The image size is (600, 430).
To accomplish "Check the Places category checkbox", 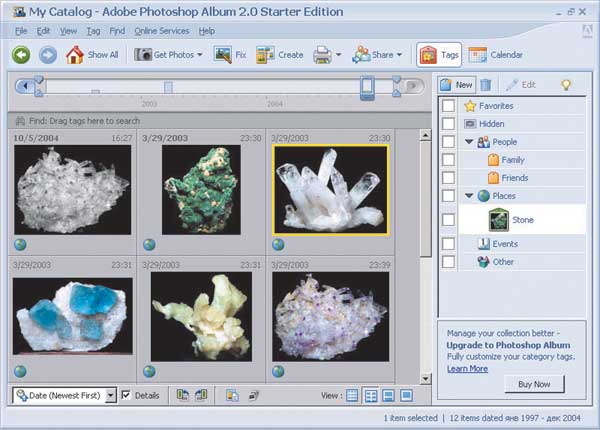I will point(448,195).
